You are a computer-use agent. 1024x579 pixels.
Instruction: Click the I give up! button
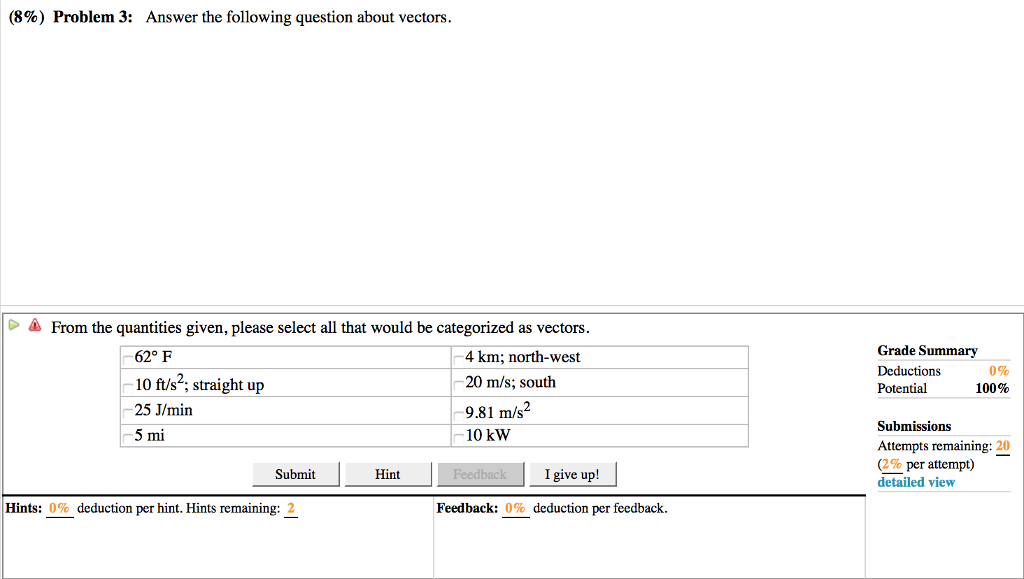click(572, 474)
